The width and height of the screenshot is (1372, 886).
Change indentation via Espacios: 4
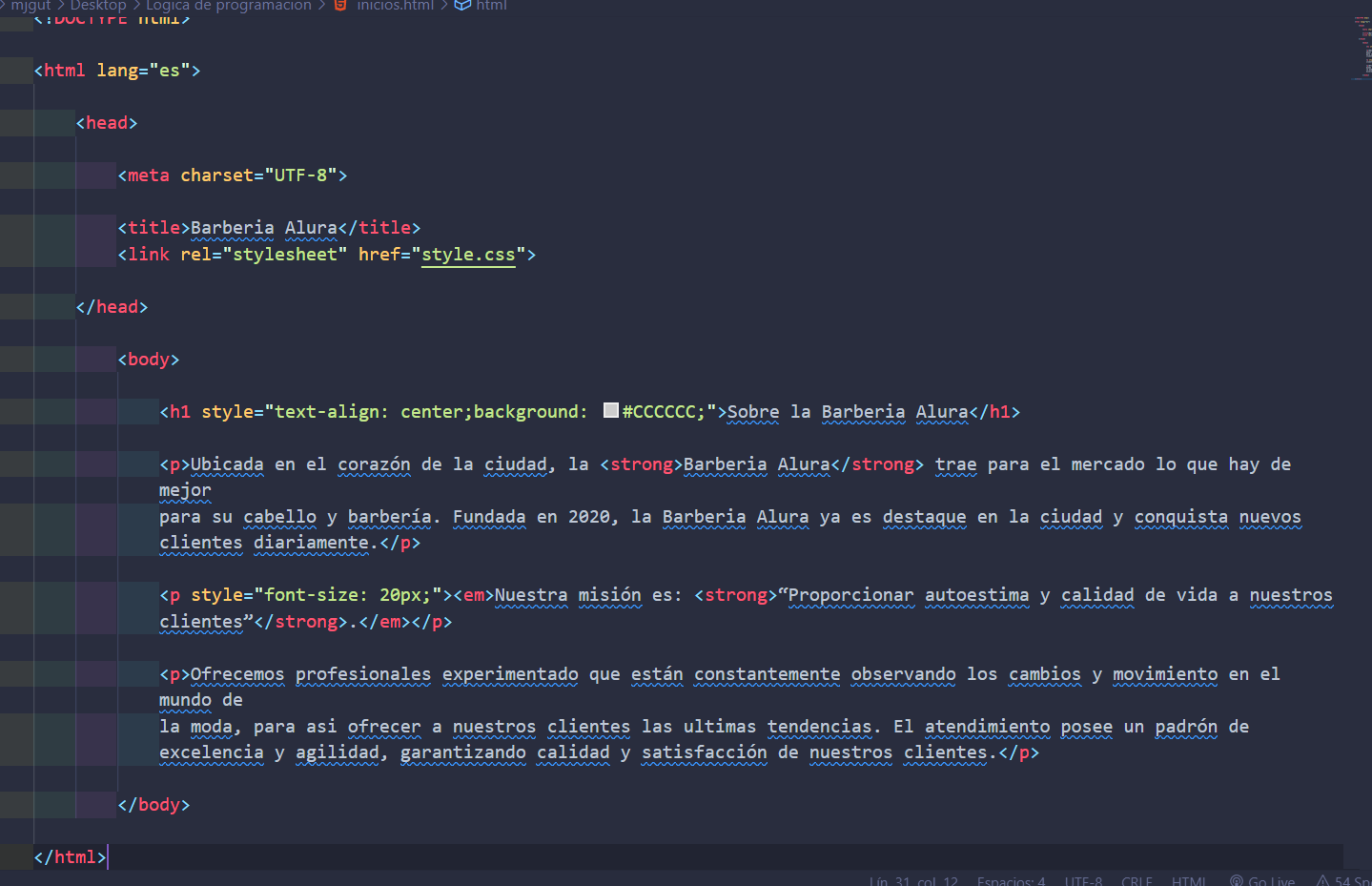pyautogui.click(x=1011, y=880)
